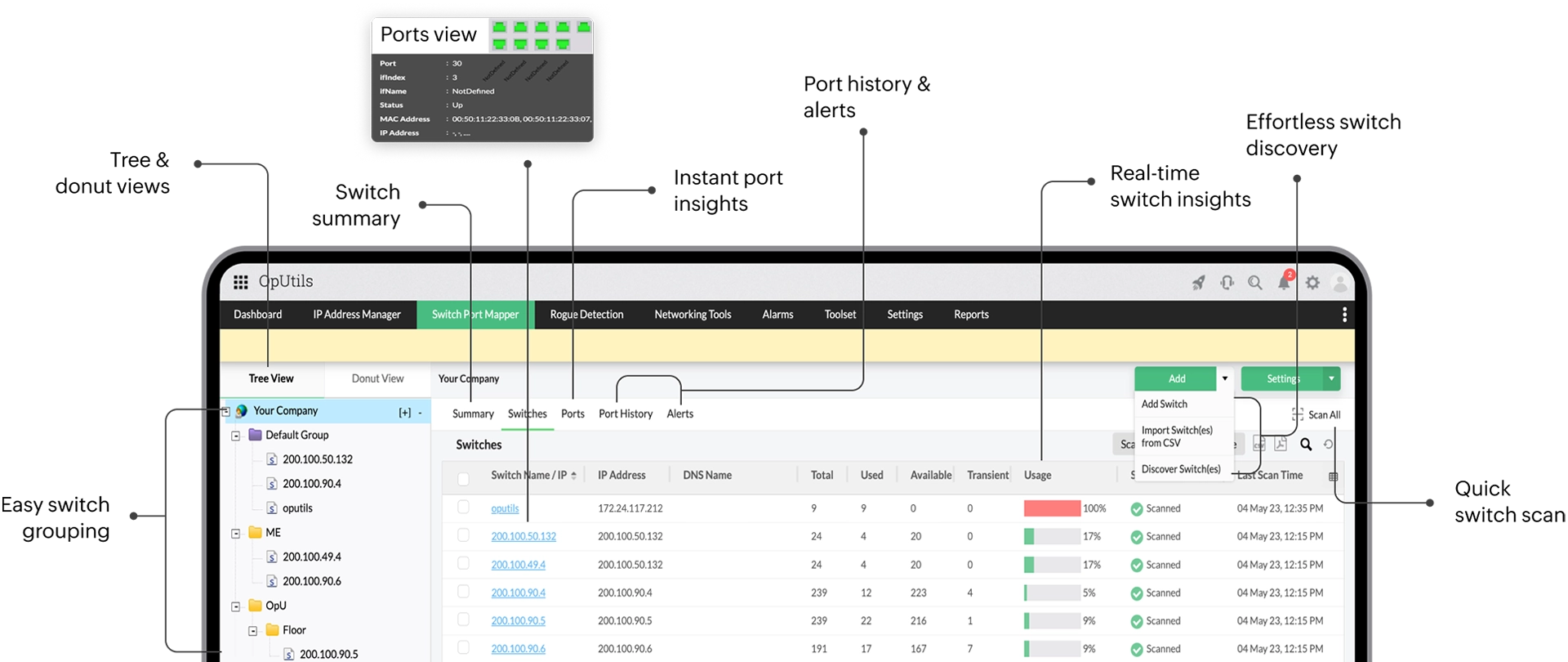Click the globe icon beside Your Company
The image size is (1568, 662).
pos(242,411)
